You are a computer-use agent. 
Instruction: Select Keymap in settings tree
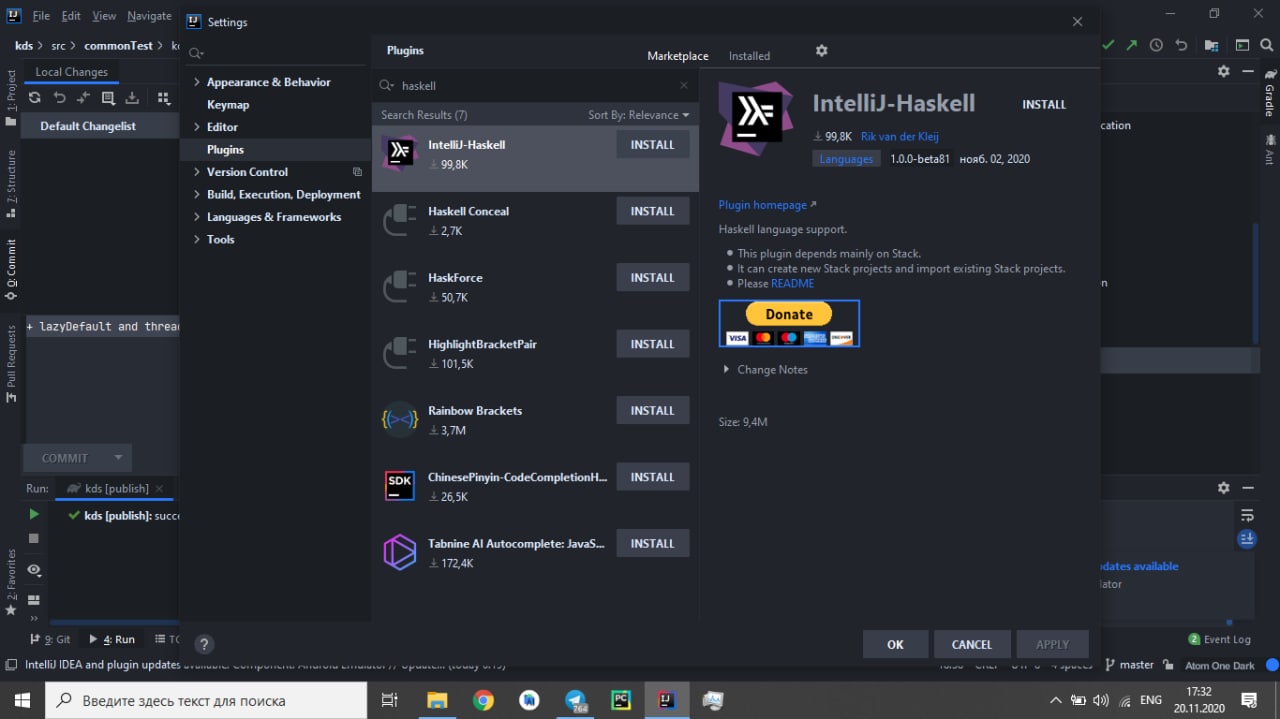point(228,105)
